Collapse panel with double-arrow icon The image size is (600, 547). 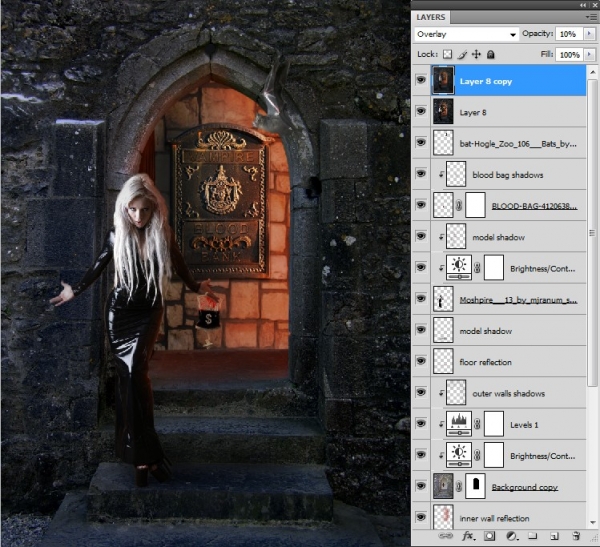coord(582,5)
